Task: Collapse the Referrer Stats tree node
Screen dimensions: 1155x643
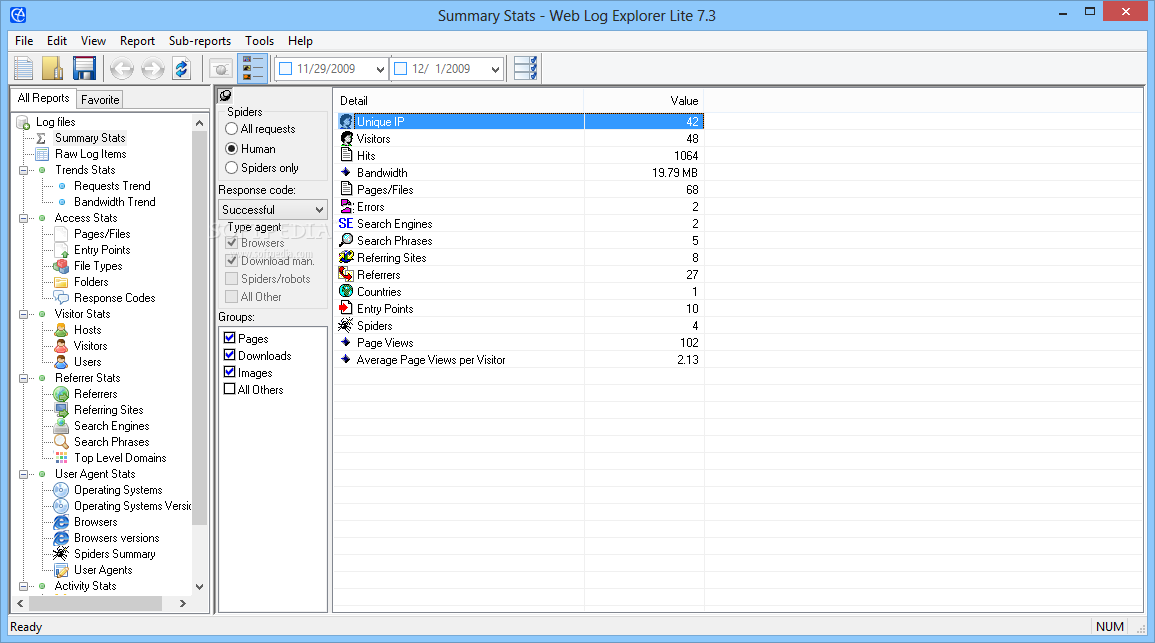Action: pyautogui.click(x=24, y=378)
